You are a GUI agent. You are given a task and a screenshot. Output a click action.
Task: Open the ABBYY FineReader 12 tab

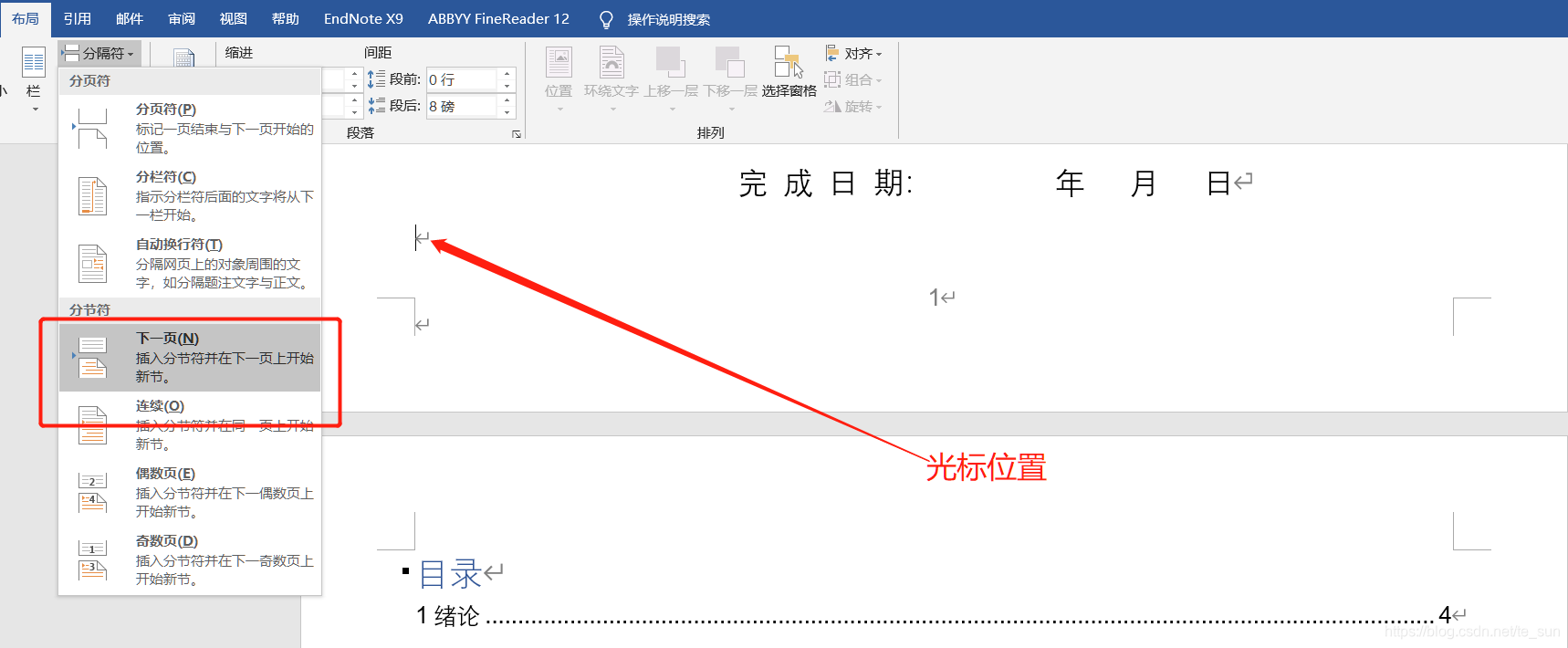(498, 18)
